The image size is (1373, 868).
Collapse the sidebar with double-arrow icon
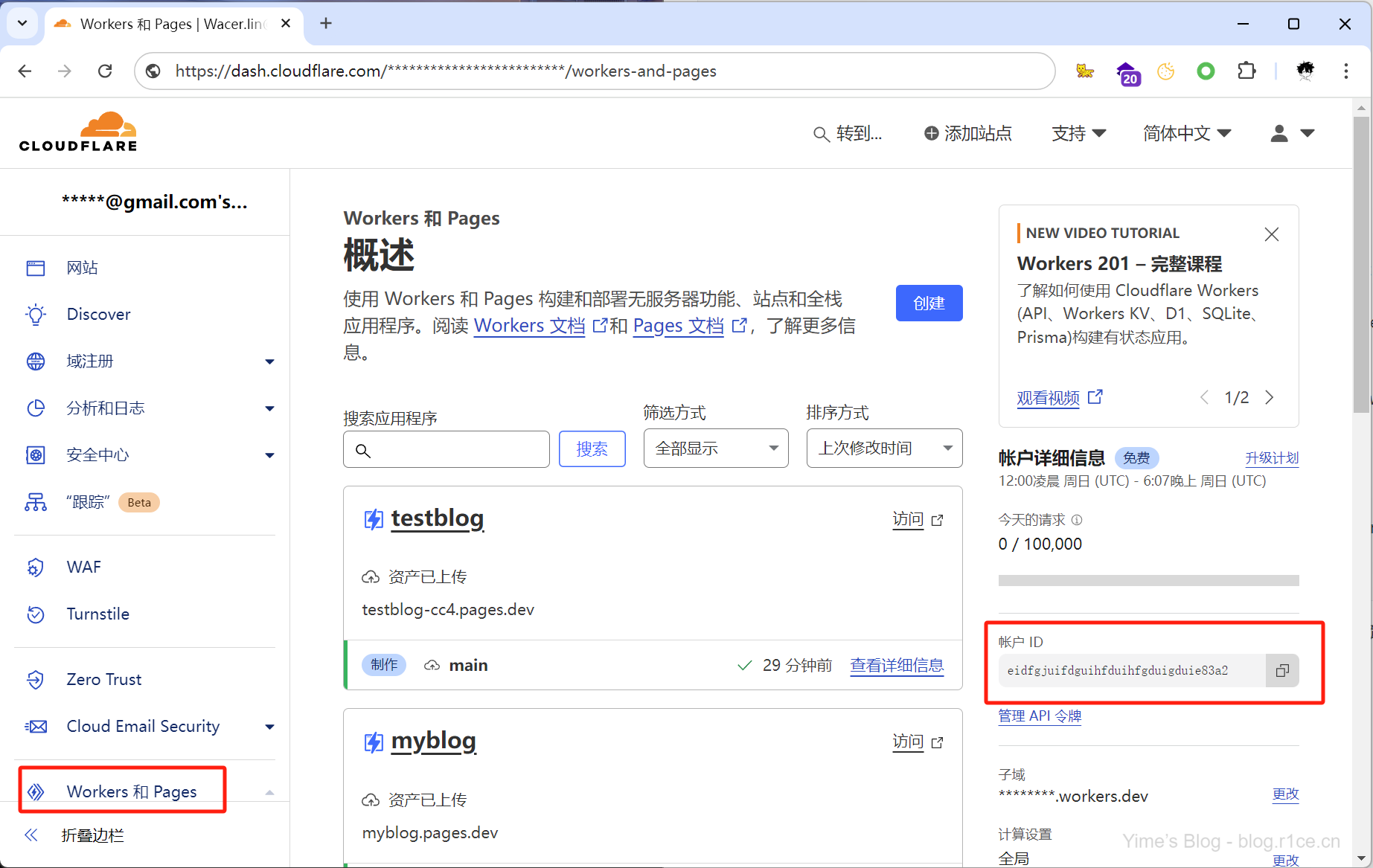point(31,835)
